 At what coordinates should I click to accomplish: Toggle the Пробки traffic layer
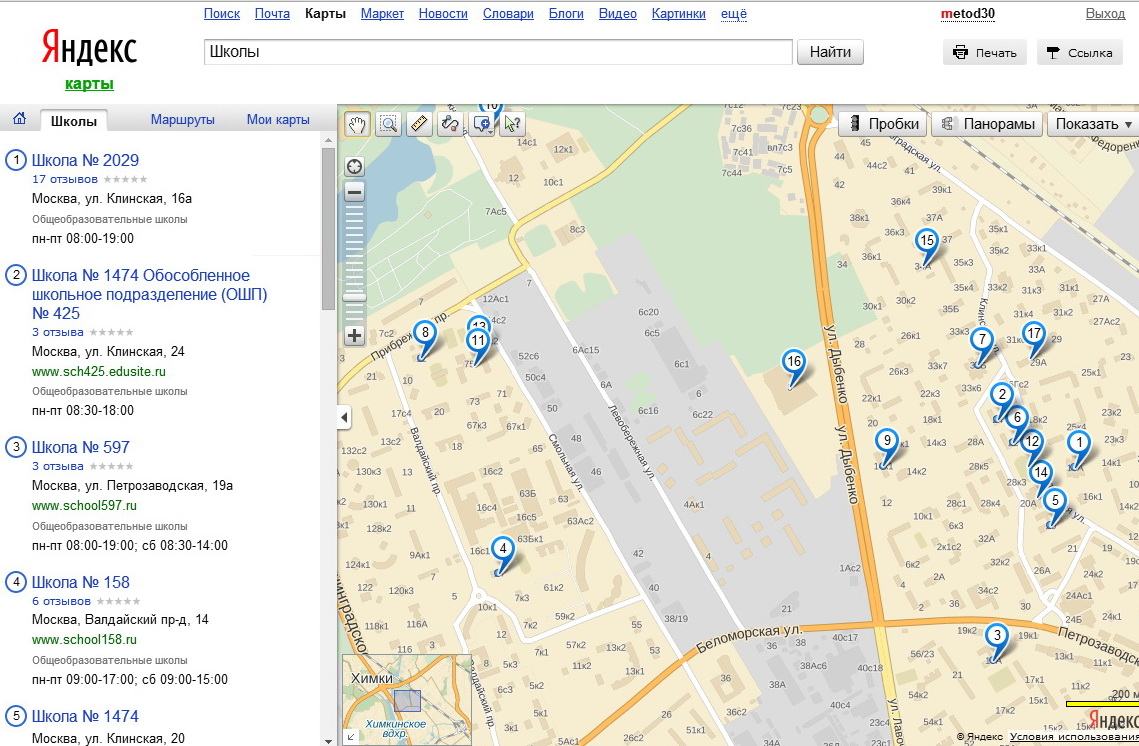(882, 124)
